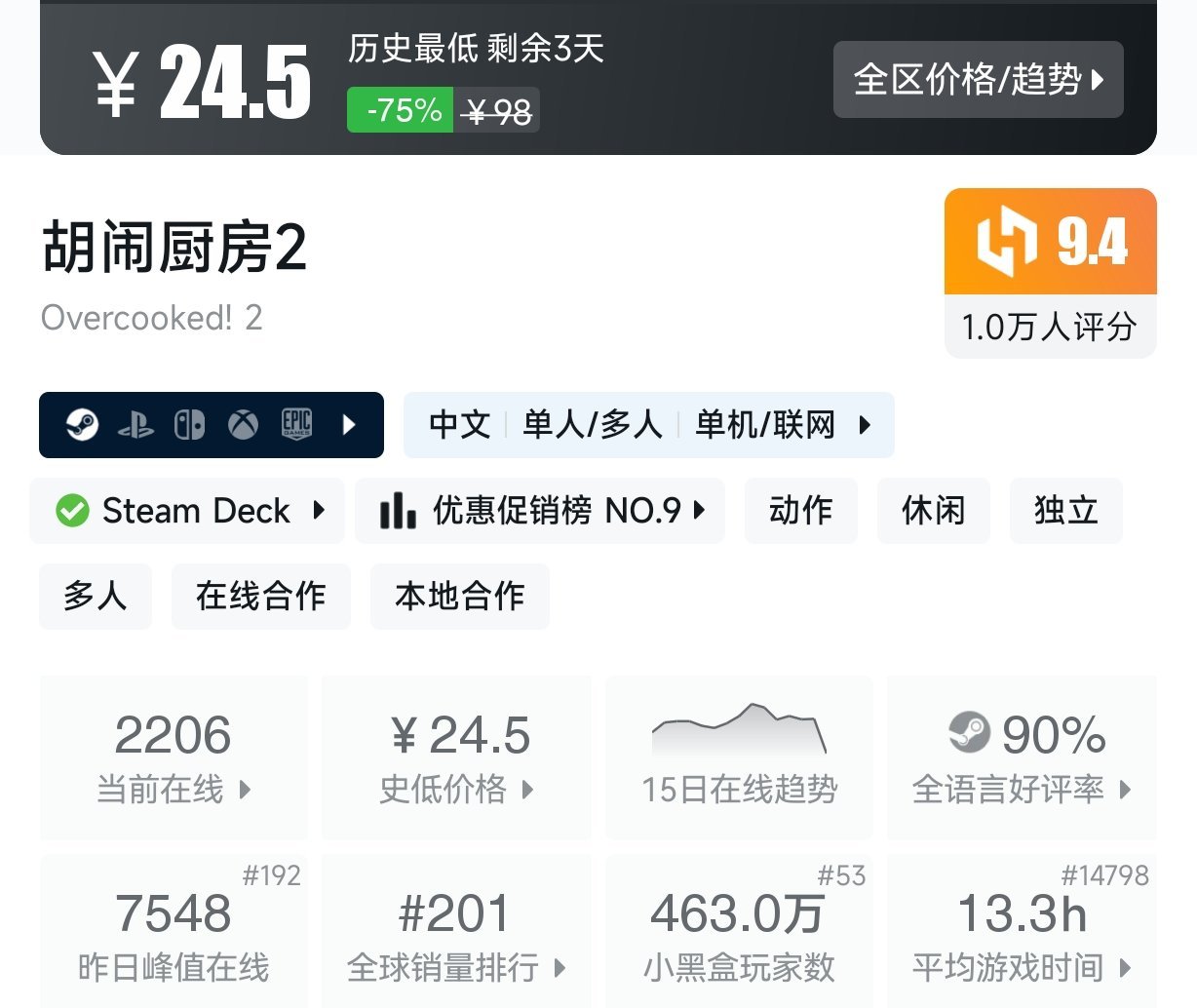Expand the platform list arrow

pyautogui.click(x=349, y=425)
